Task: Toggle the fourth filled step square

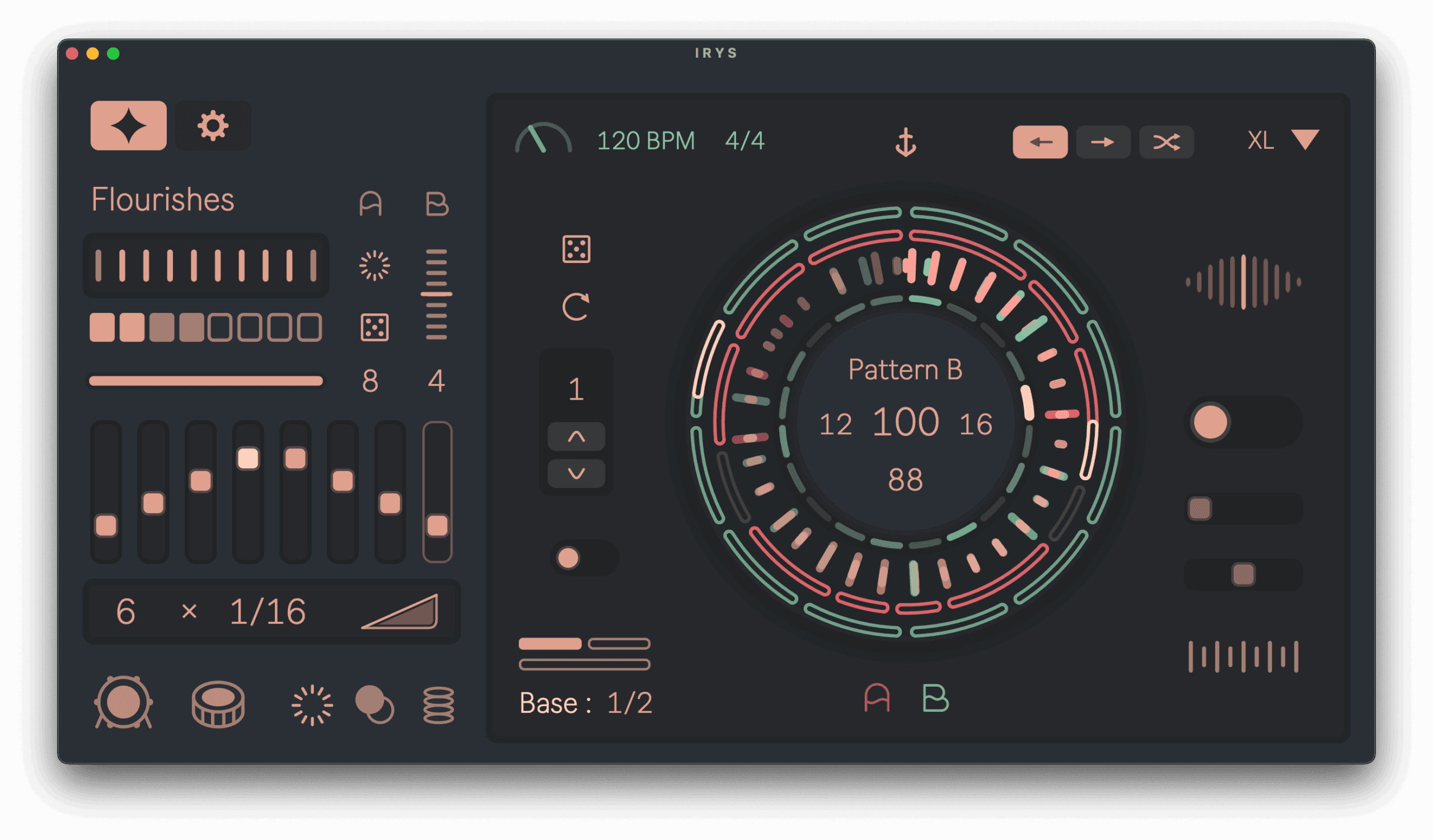Action: pos(191,327)
